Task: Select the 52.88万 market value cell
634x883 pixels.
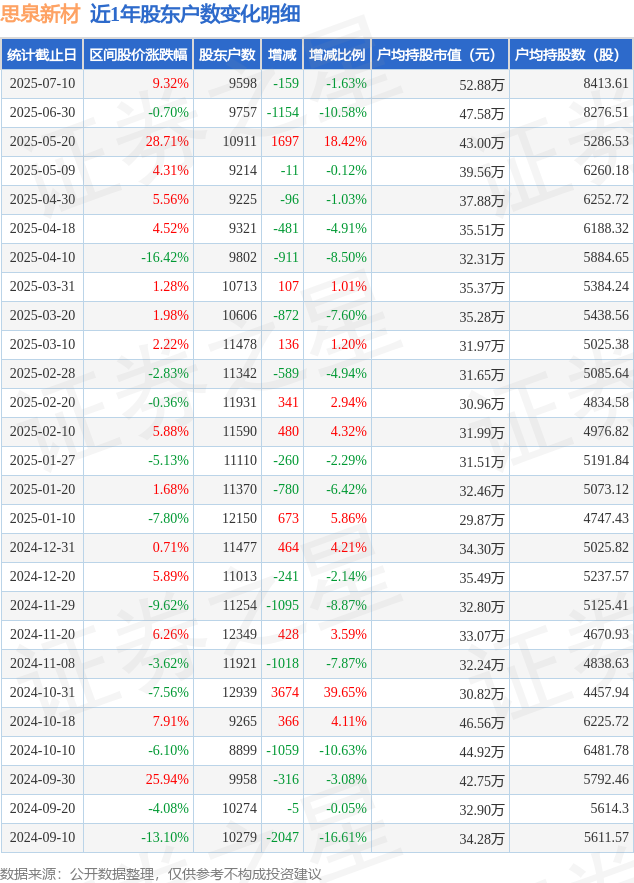Action: (x=481, y=85)
